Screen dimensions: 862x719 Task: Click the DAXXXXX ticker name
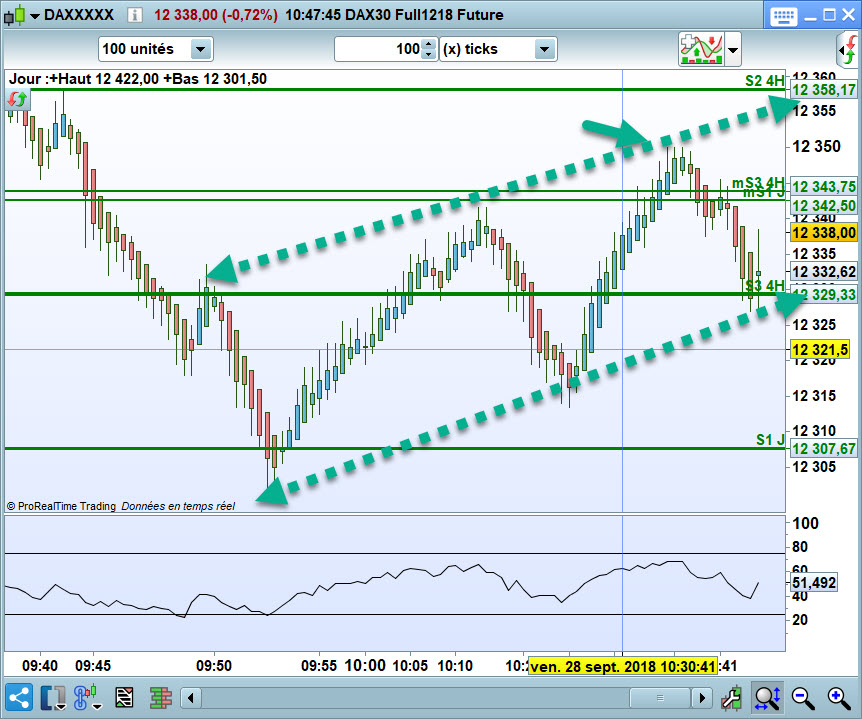pyautogui.click(x=79, y=15)
